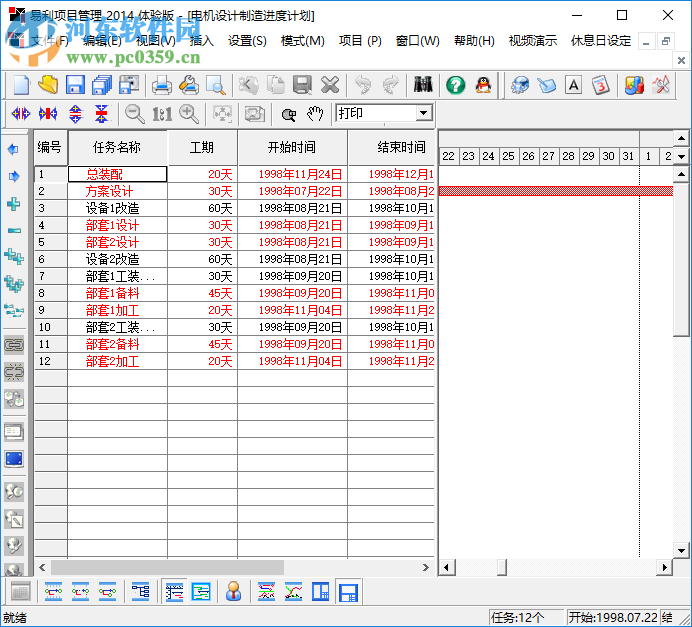Click status bar text 任务:12个
This screenshot has height=627, width=692.
[517, 617]
